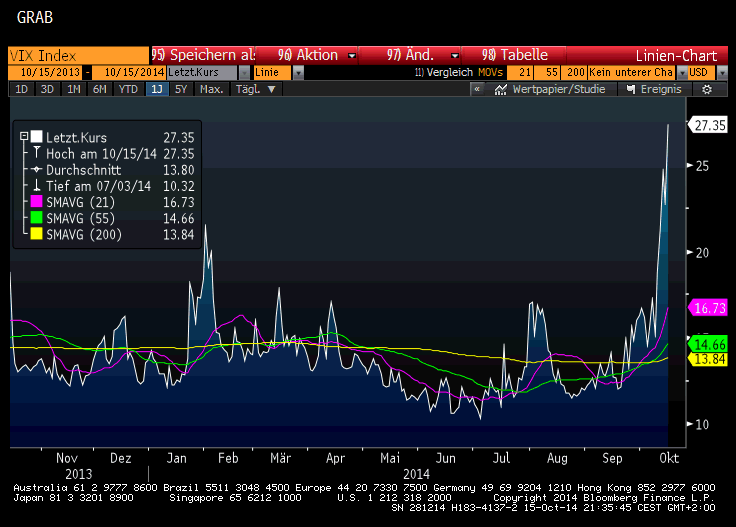The height and width of the screenshot is (527, 736).
Task: Click the USD currency field
Action: click(702, 73)
